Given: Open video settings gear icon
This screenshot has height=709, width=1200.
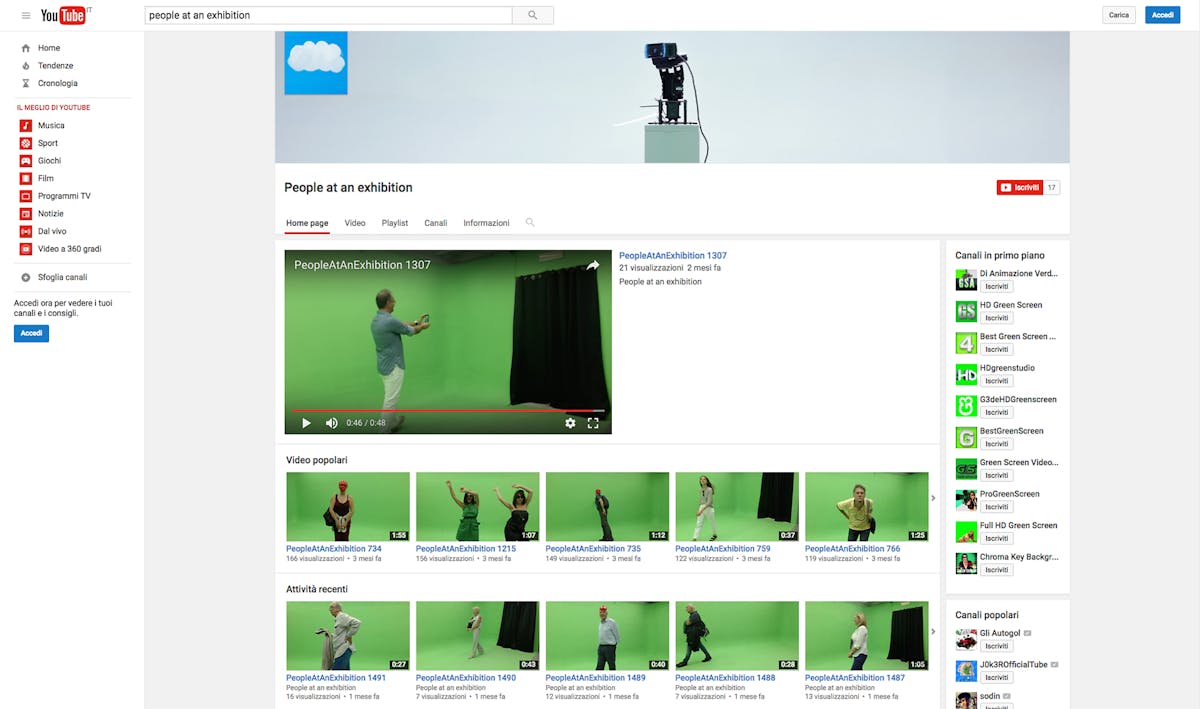Looking at the screenshot, I should 570,423.
